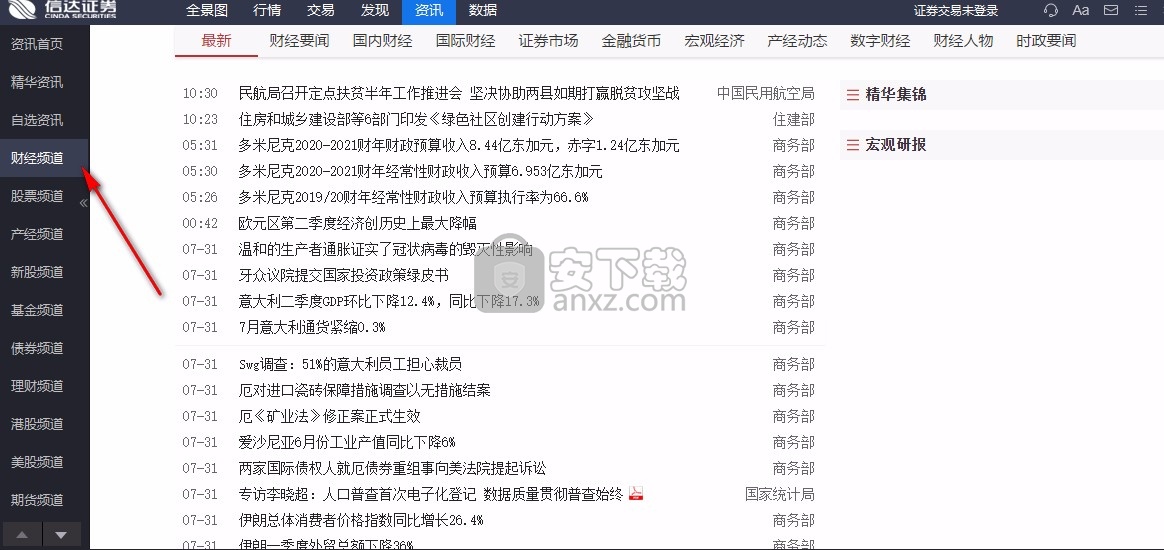This screenshot has height=550, width=1164.
Task: Open headline Swg调查：51%的意大利员工担心裁员
Action: [x=350, y=364]
